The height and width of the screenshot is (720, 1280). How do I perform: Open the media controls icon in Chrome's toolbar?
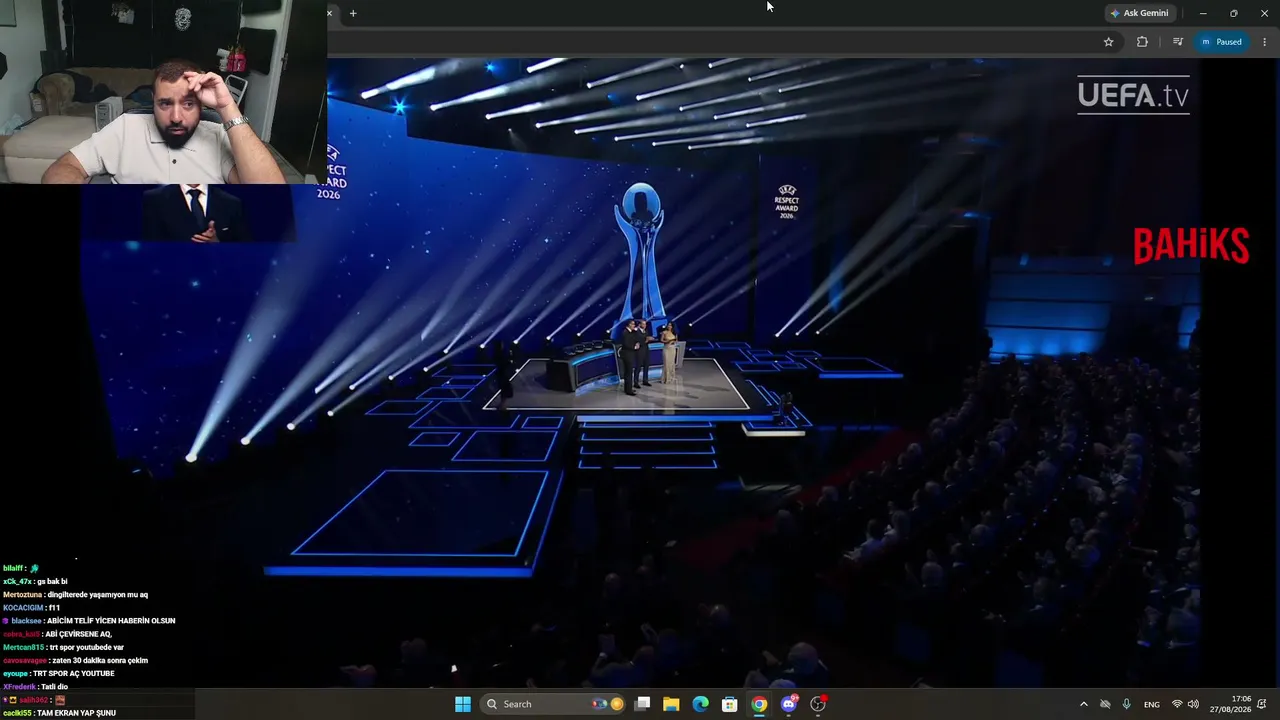[x=1177, y=42]
